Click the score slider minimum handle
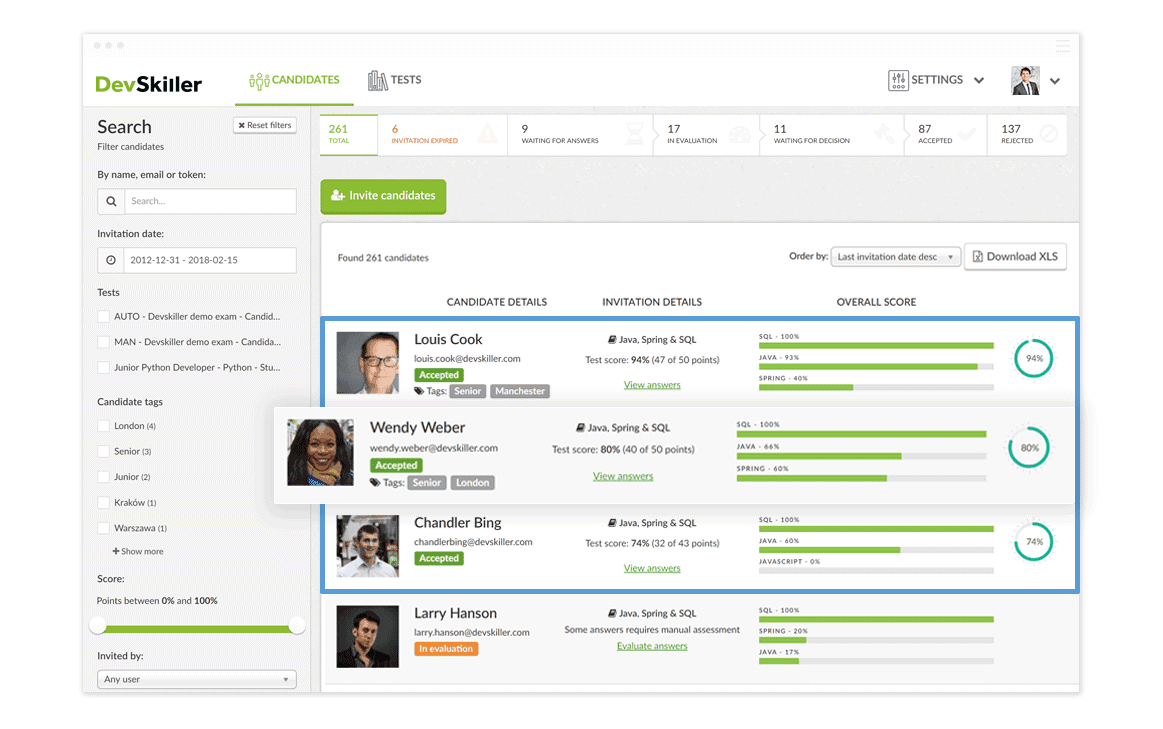Viewport: 1163px width, 729px height. (x=99, y=626)
